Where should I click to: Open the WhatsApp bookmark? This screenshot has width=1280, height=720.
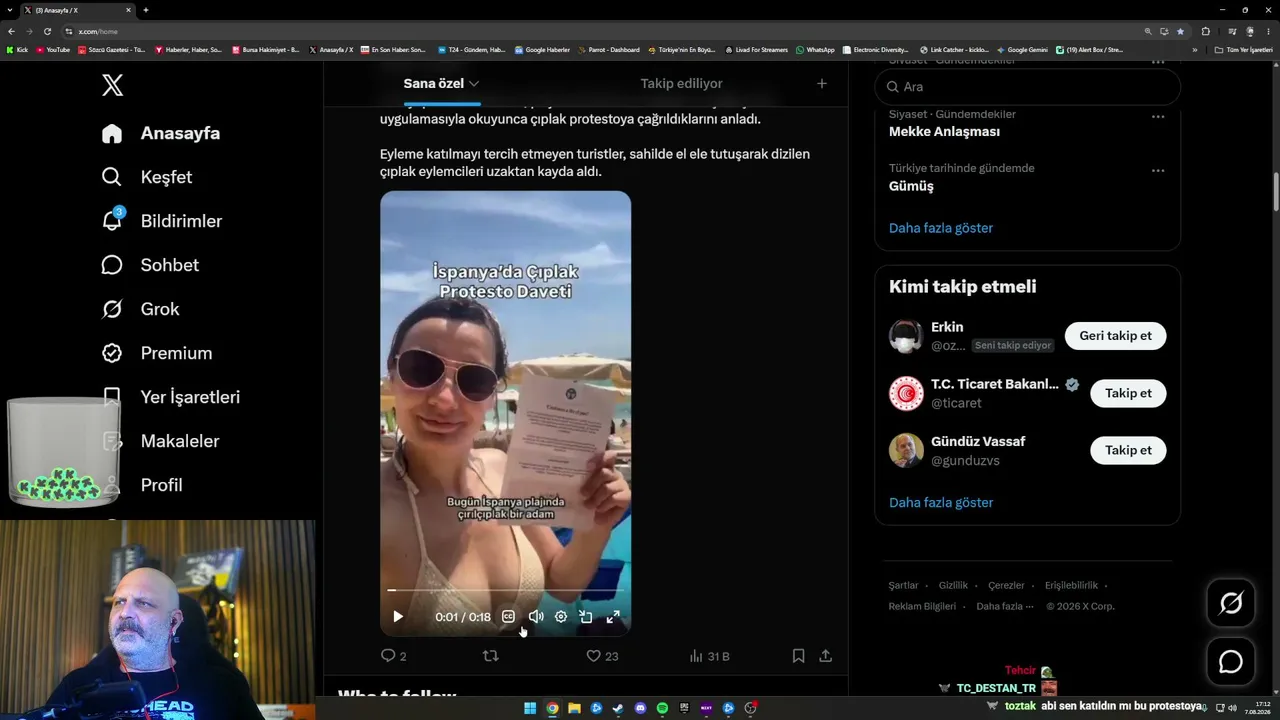815,50
